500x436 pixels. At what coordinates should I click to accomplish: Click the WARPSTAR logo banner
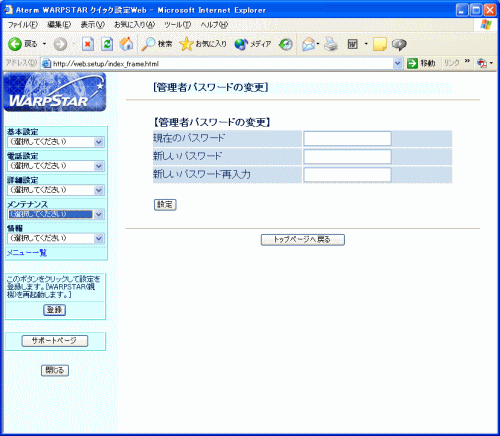55,92
